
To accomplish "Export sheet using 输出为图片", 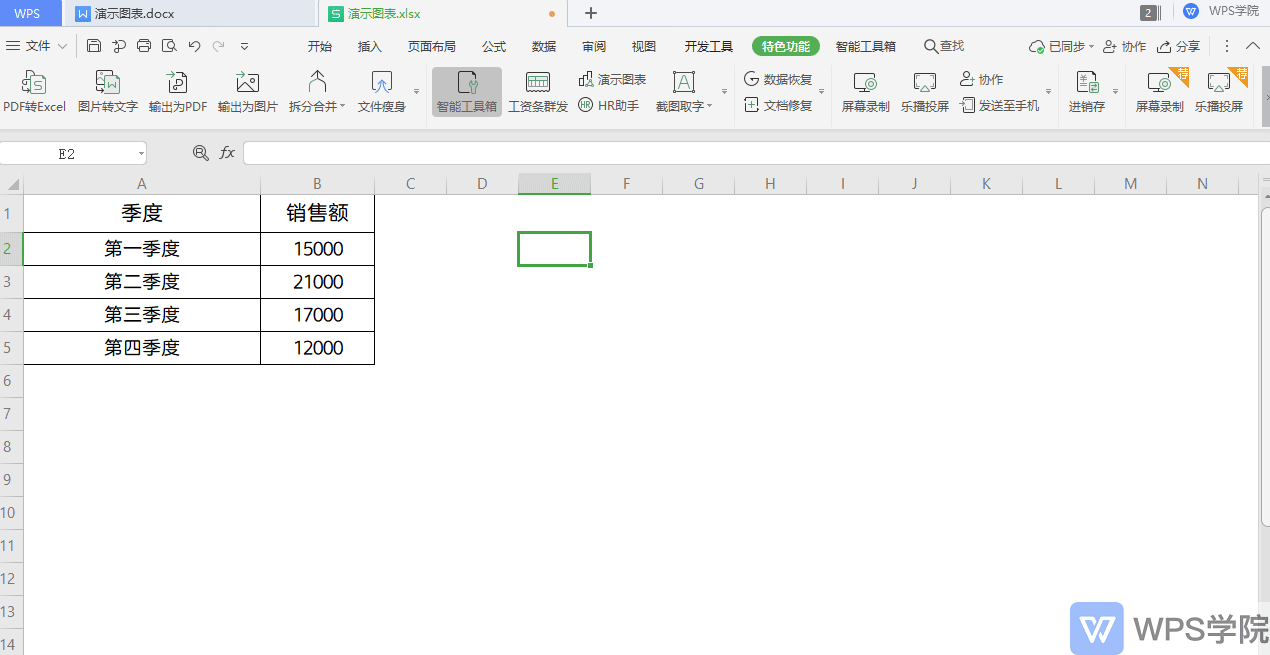I will click(247, 92).
